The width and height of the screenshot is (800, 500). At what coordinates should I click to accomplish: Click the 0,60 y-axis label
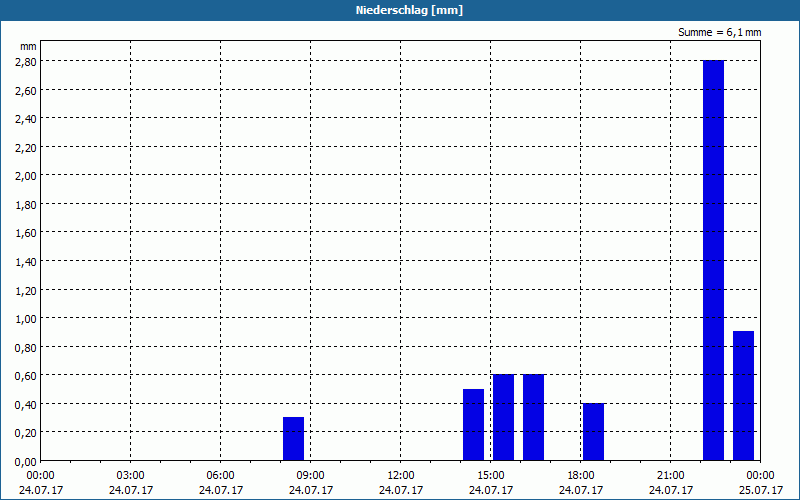click(28, 376)
